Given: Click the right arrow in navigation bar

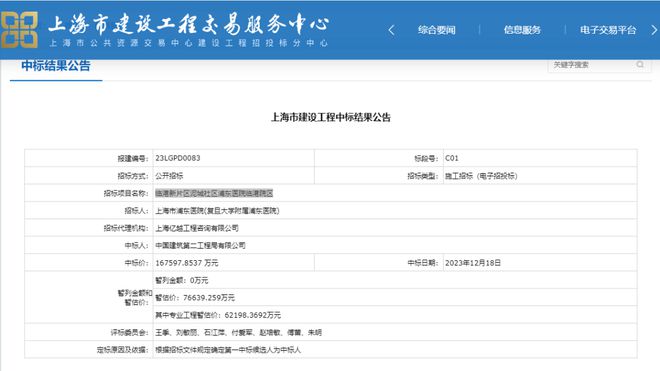Looking at the screenshot, I should (654, 30).
